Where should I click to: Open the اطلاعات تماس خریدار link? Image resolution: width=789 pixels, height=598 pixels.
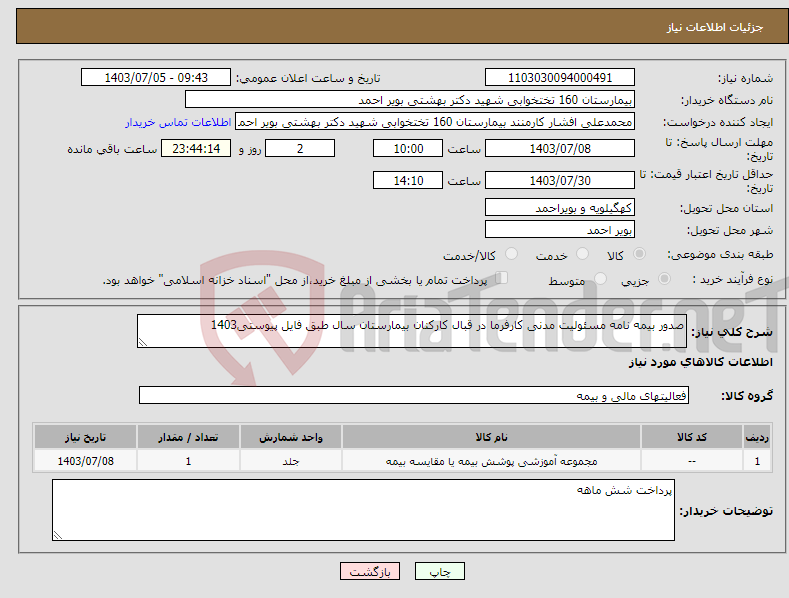pyautogui.click(x=178, y=122)
